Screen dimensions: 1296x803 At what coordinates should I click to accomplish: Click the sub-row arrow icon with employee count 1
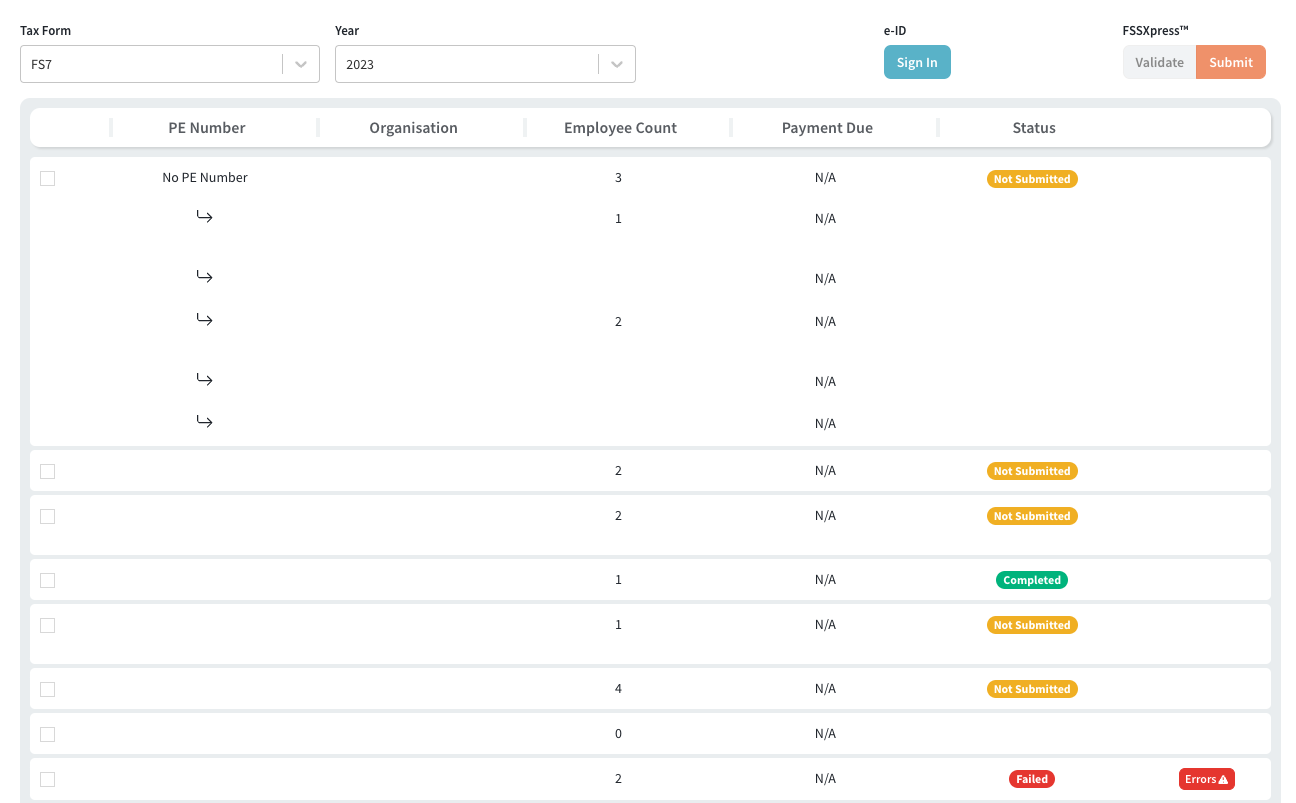click(204, 217)
